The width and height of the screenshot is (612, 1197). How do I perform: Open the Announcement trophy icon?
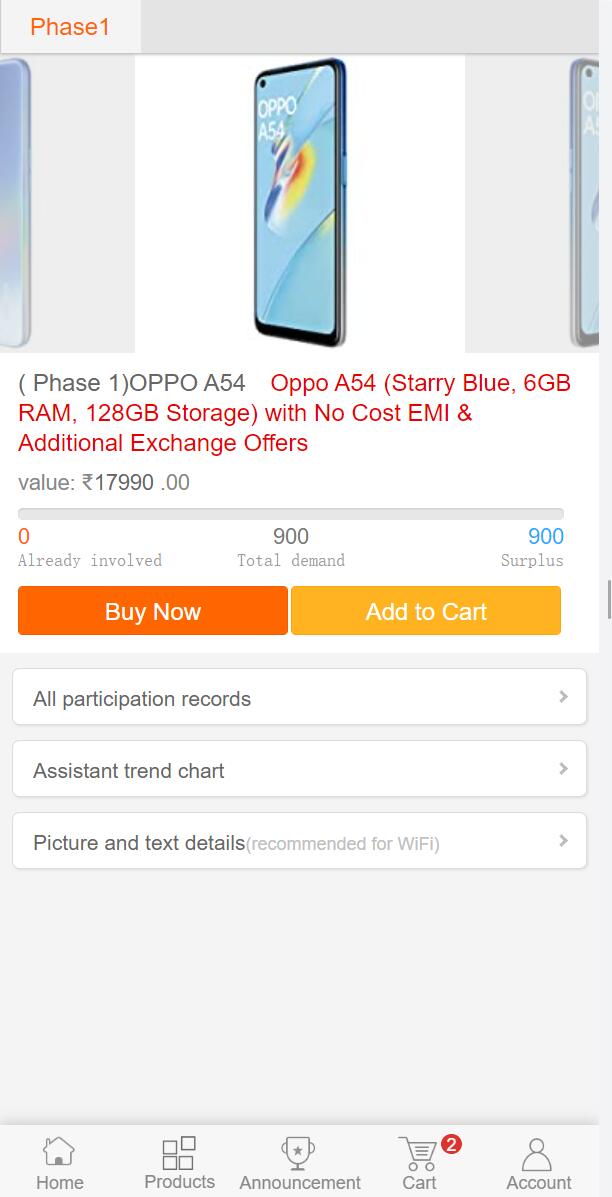(x=299, y=1153)
